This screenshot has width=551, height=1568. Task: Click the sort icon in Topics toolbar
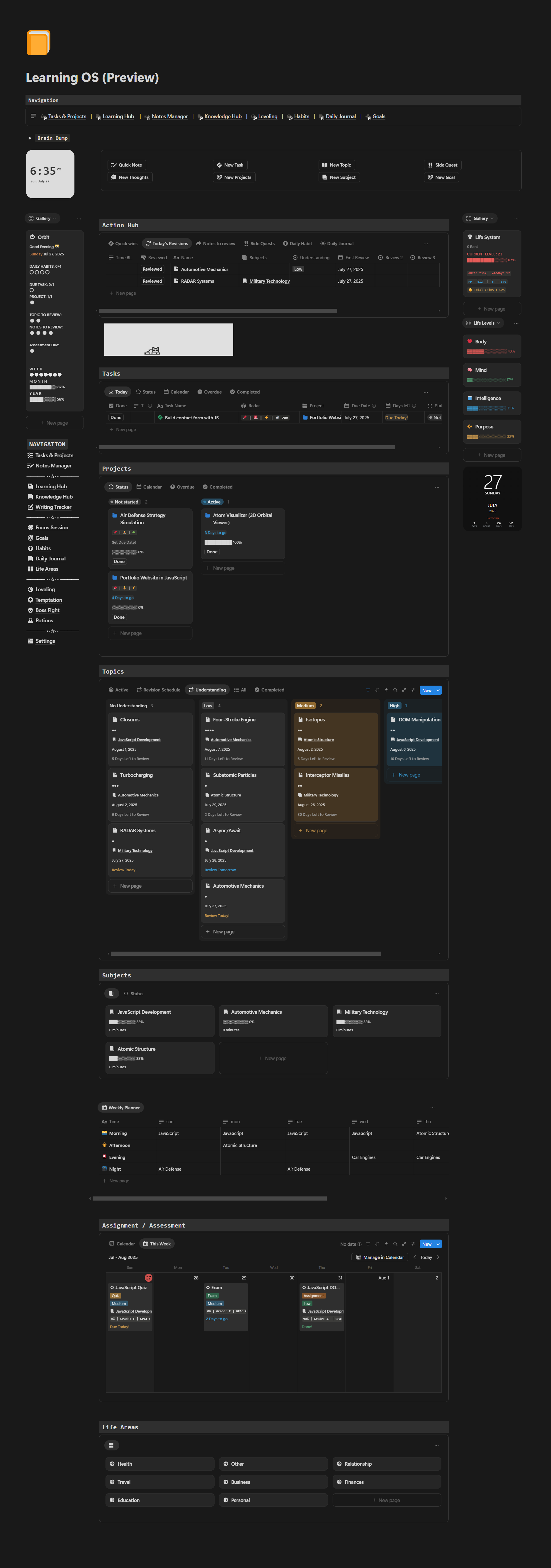377,690
